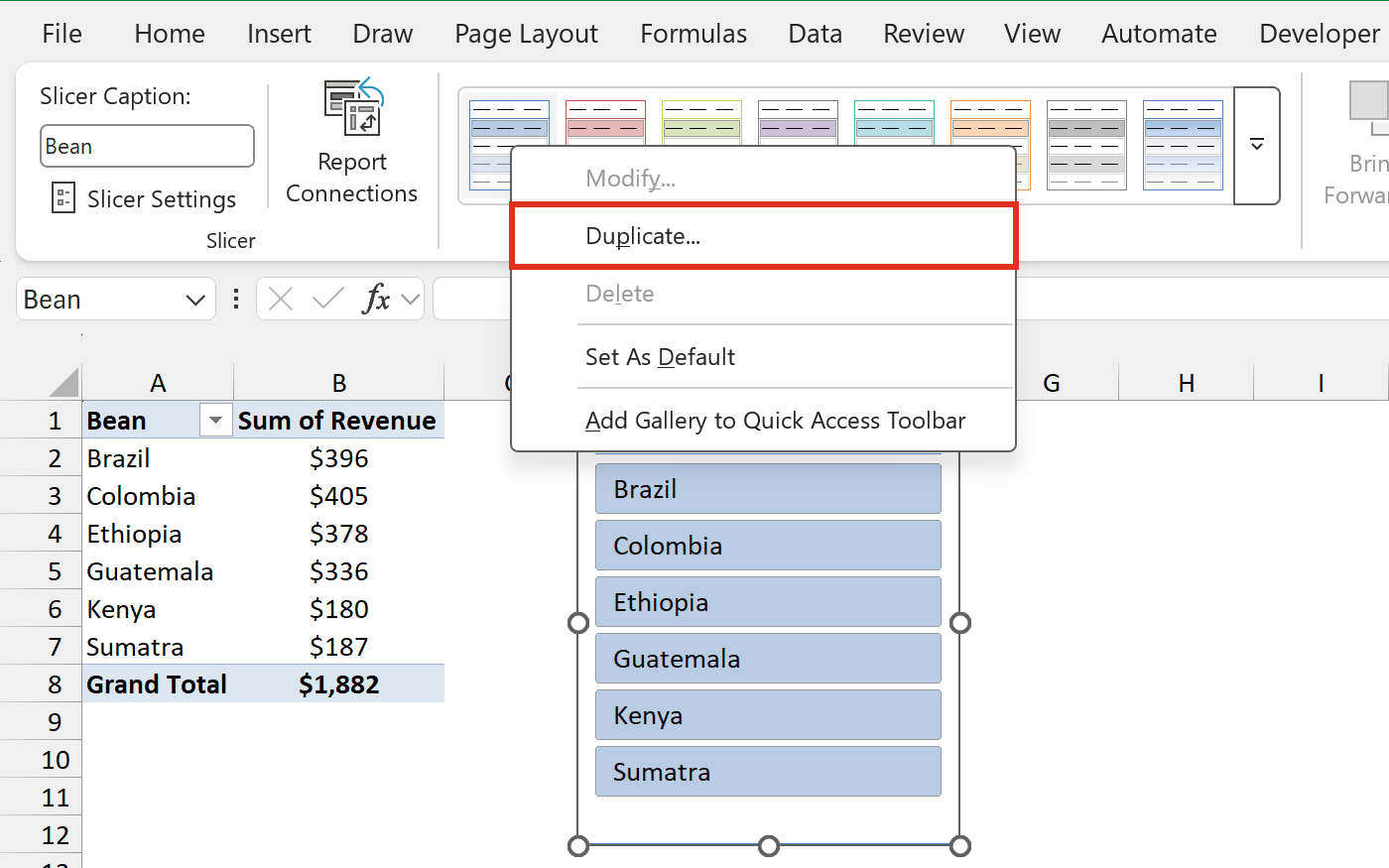
Task: Switch to the Insert tab
Action: tap(279, 34)
